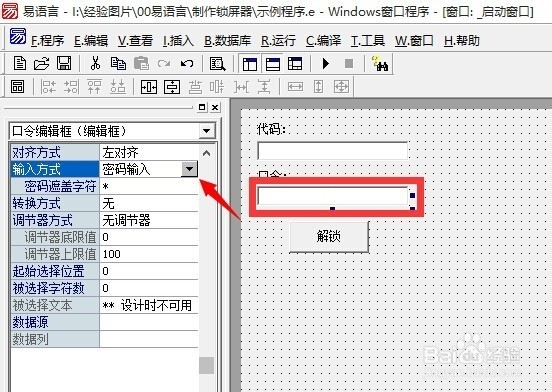
Task: Click the align top edges icon
Action: pos(94,87)
